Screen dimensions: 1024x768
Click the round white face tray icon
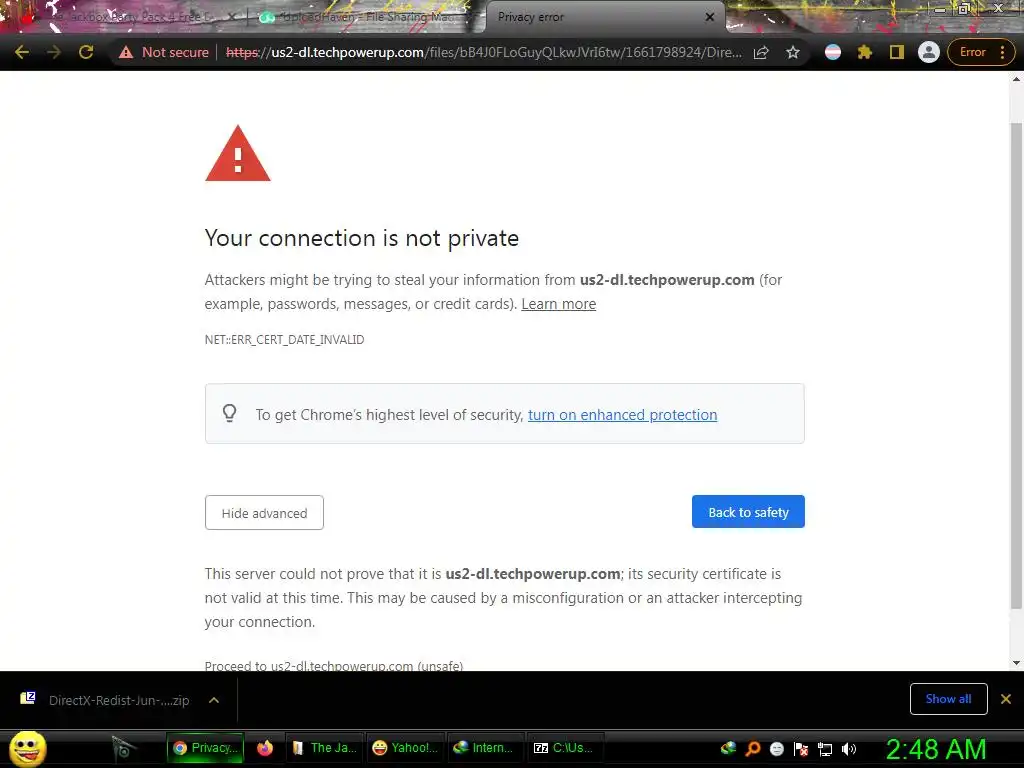[776, 748]
